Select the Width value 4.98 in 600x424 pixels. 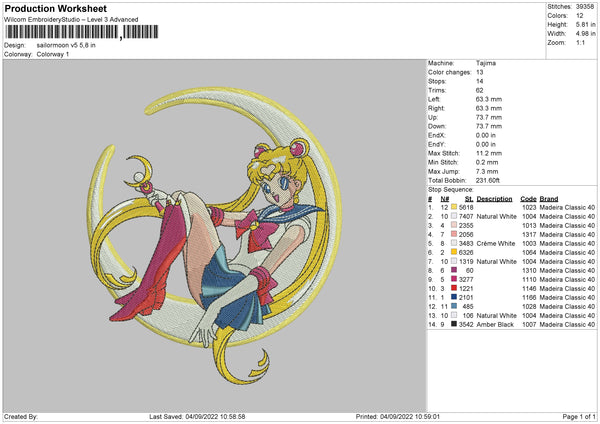pyautogui.click(x=585, y=34)
